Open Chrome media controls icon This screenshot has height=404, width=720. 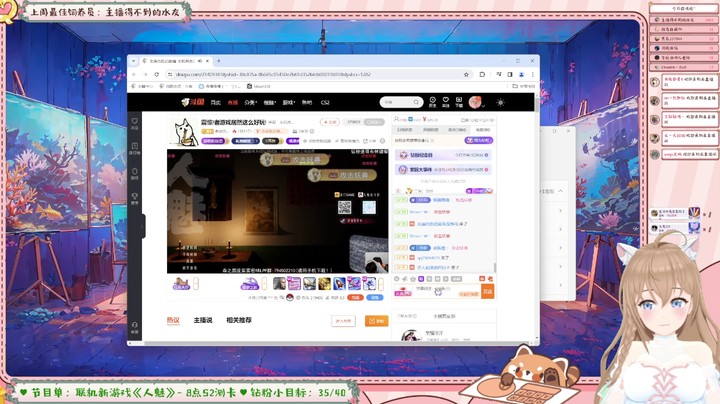click(x=499, y=74)
